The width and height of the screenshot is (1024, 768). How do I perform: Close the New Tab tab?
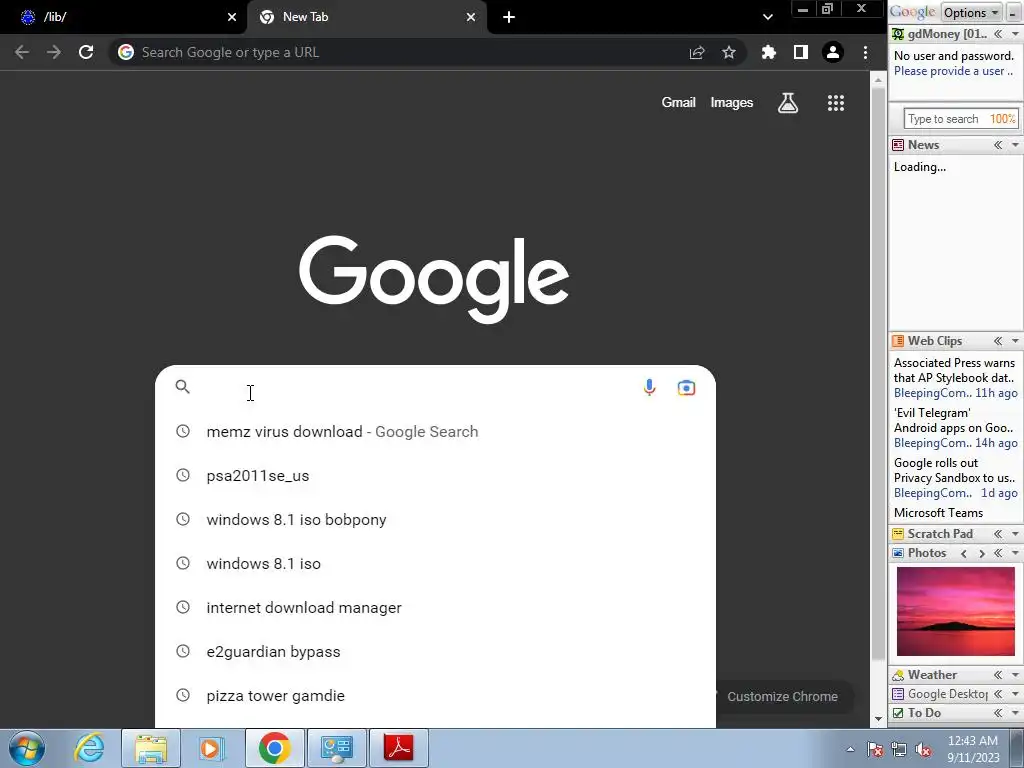(471, 17)
